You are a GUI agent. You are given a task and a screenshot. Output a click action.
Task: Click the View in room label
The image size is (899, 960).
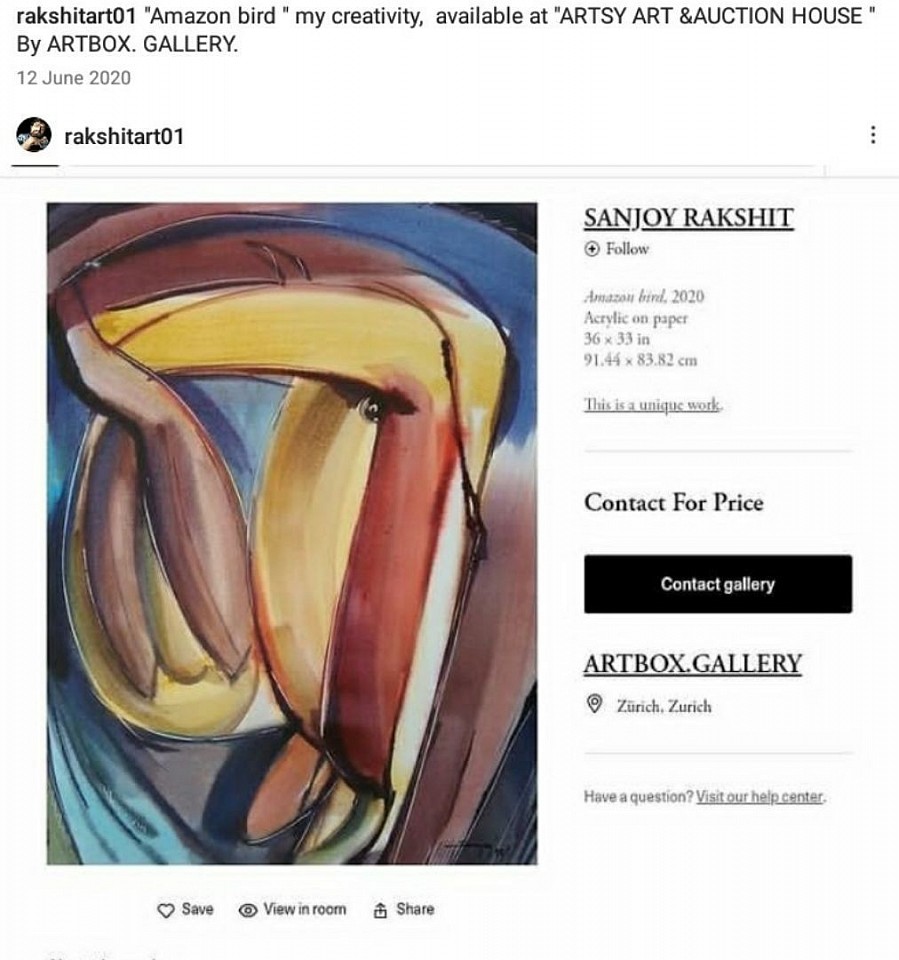(304, 909)
